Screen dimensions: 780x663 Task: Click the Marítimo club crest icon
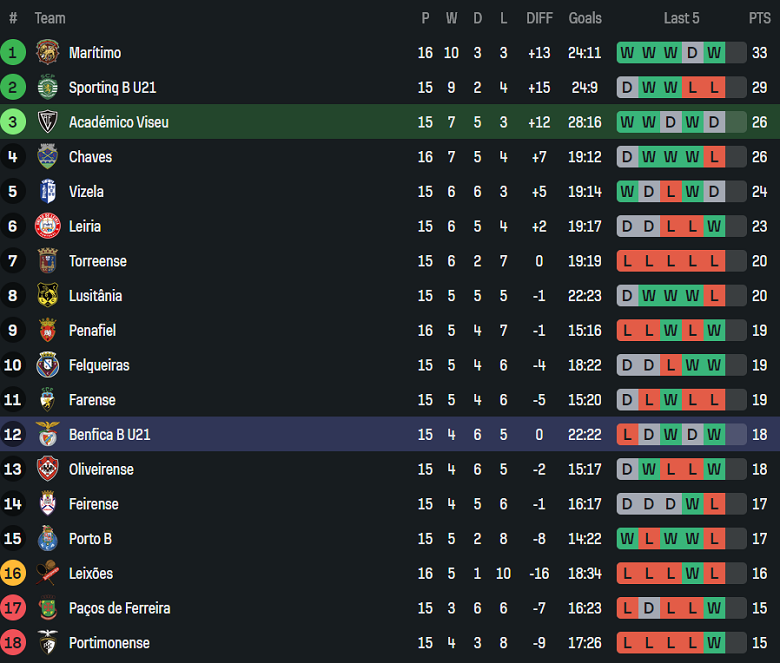pos(47,52)
